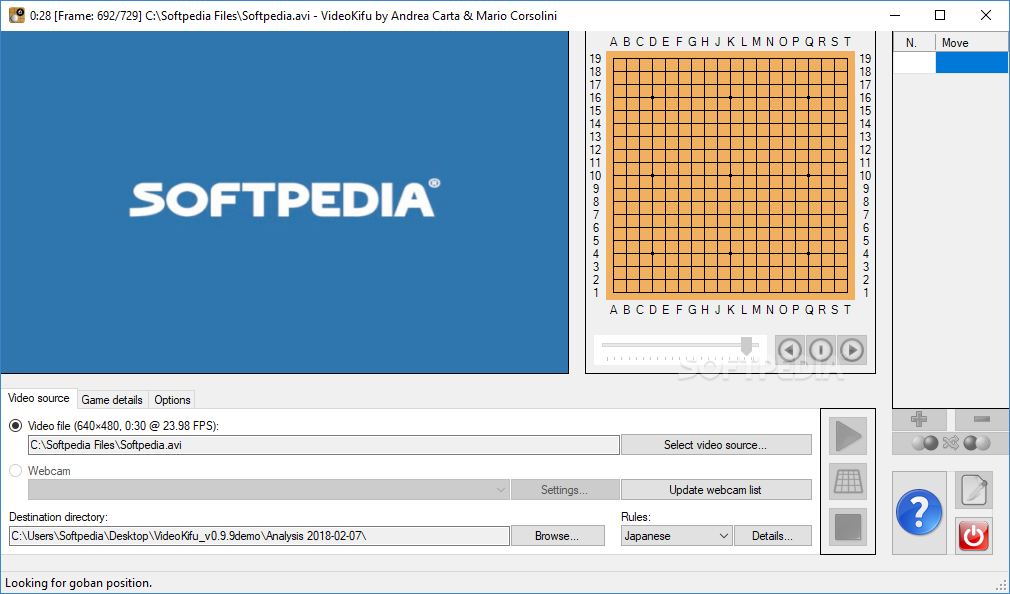Click the 'Looking for goban position.' status text
1010x594 pixels.
click(79, 583)
